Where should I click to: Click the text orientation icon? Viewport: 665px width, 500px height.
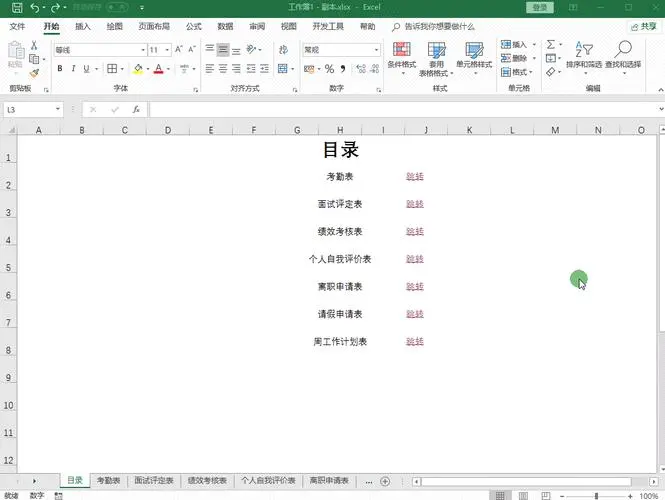point(251,49)
